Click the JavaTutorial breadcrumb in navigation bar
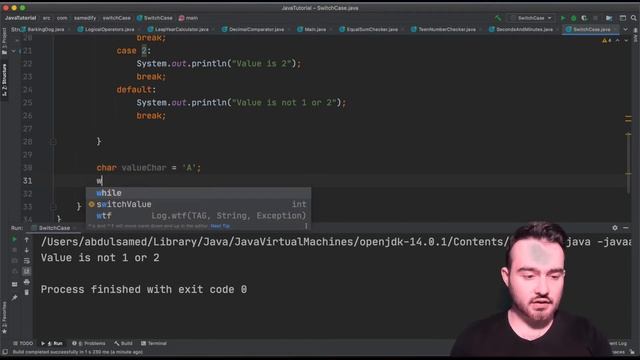The width and height of the screenshot is (640, 360). pos(20,18)
